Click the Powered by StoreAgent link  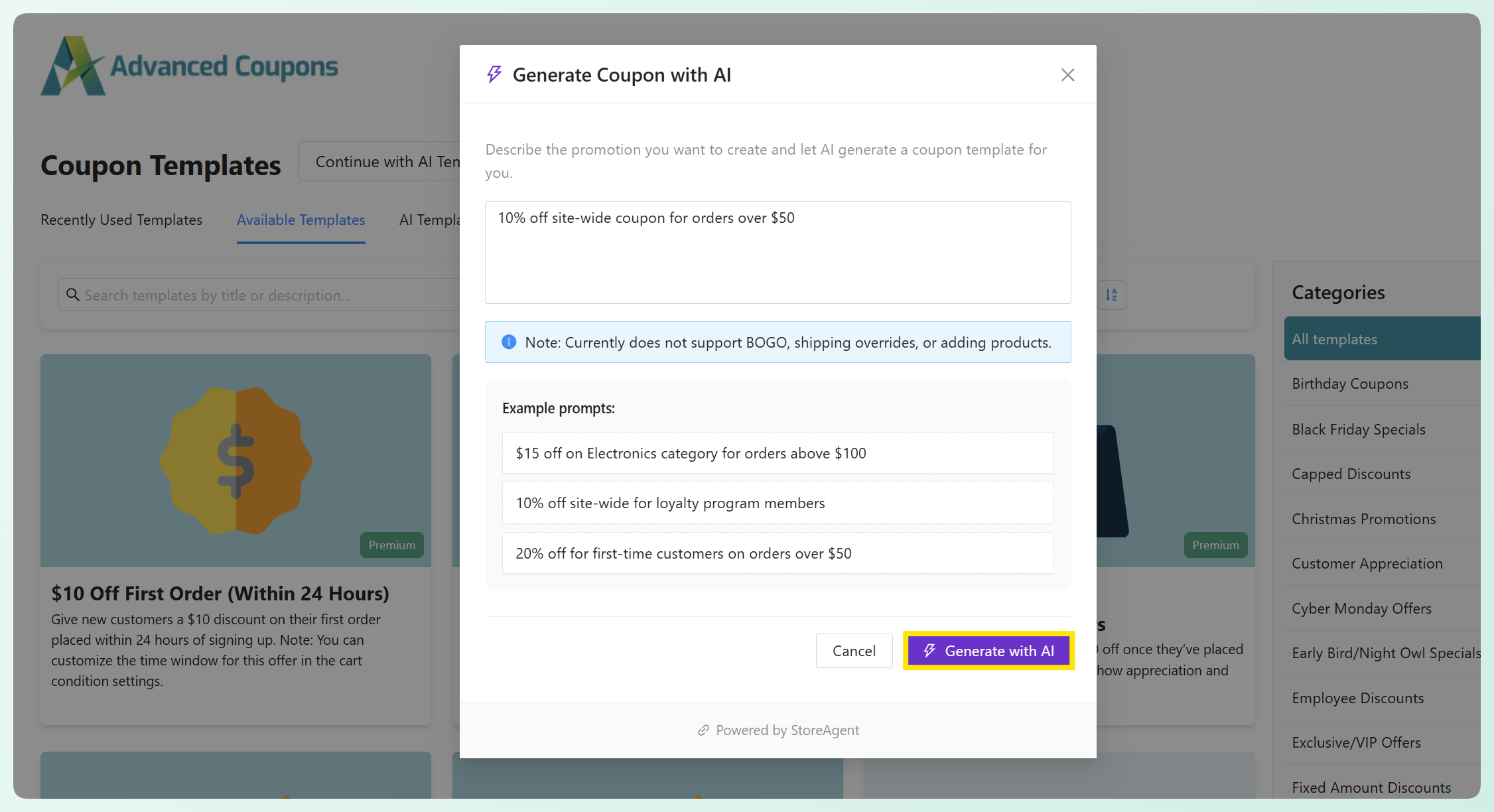787,730
